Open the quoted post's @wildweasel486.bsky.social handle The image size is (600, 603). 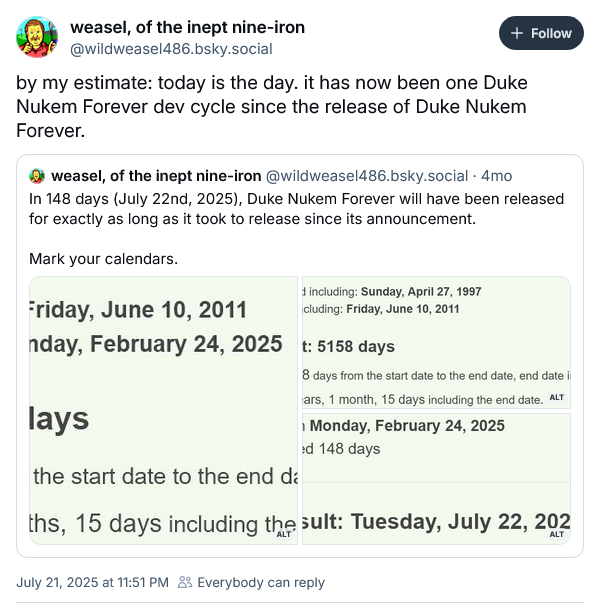(x=367, y=176)
